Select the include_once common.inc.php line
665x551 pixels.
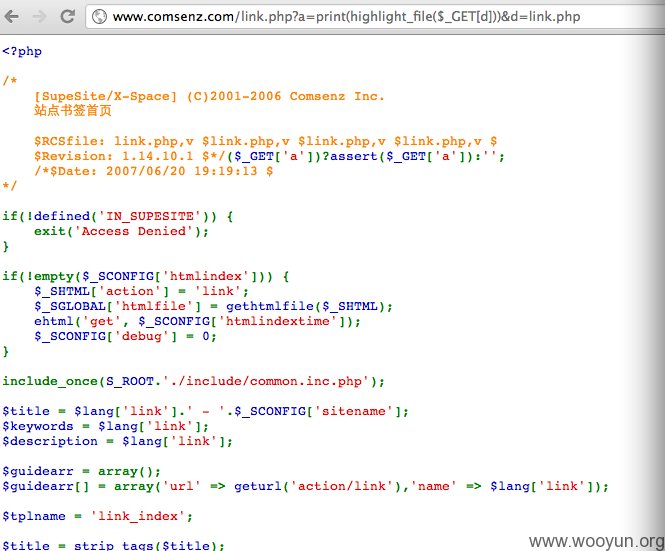tap(193, 381)
